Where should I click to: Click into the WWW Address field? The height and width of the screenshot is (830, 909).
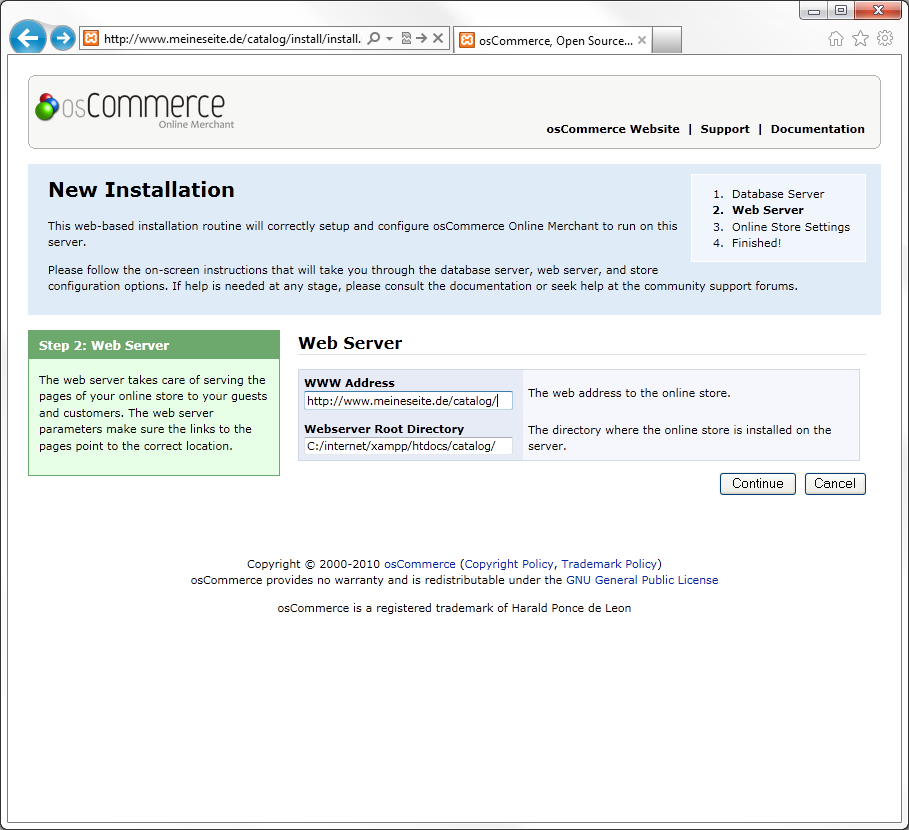(x=408, y=401)
